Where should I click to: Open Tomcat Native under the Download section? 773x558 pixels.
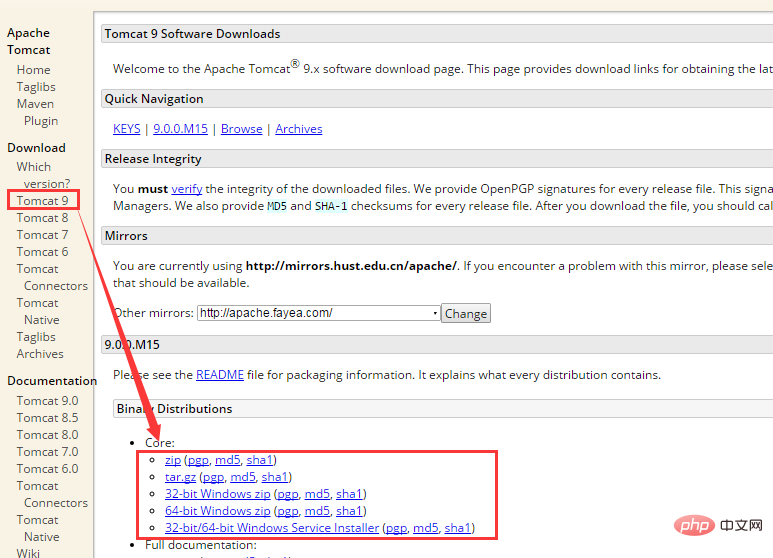pos(38,312)
